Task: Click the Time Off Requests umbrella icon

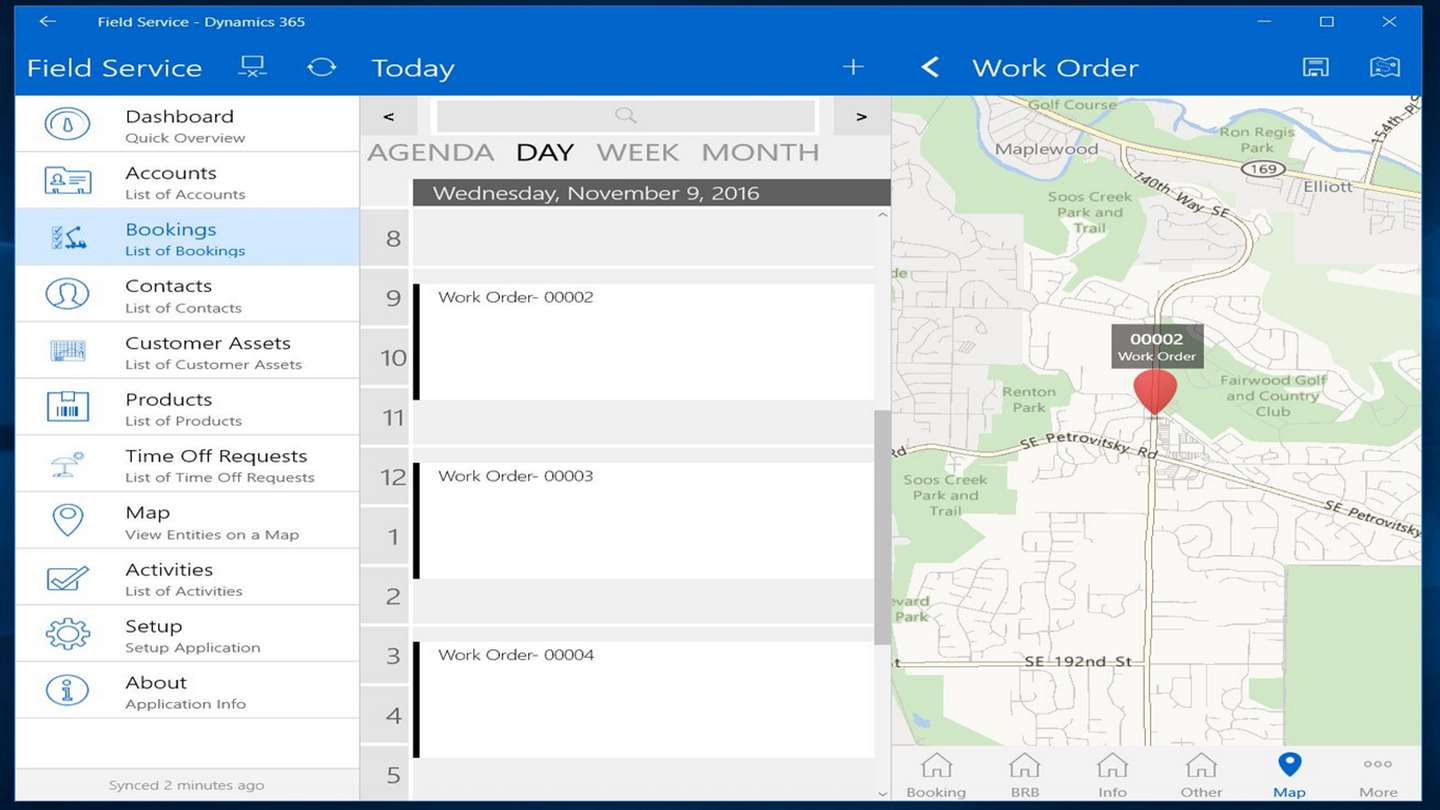Action: (x=68, y=464)
